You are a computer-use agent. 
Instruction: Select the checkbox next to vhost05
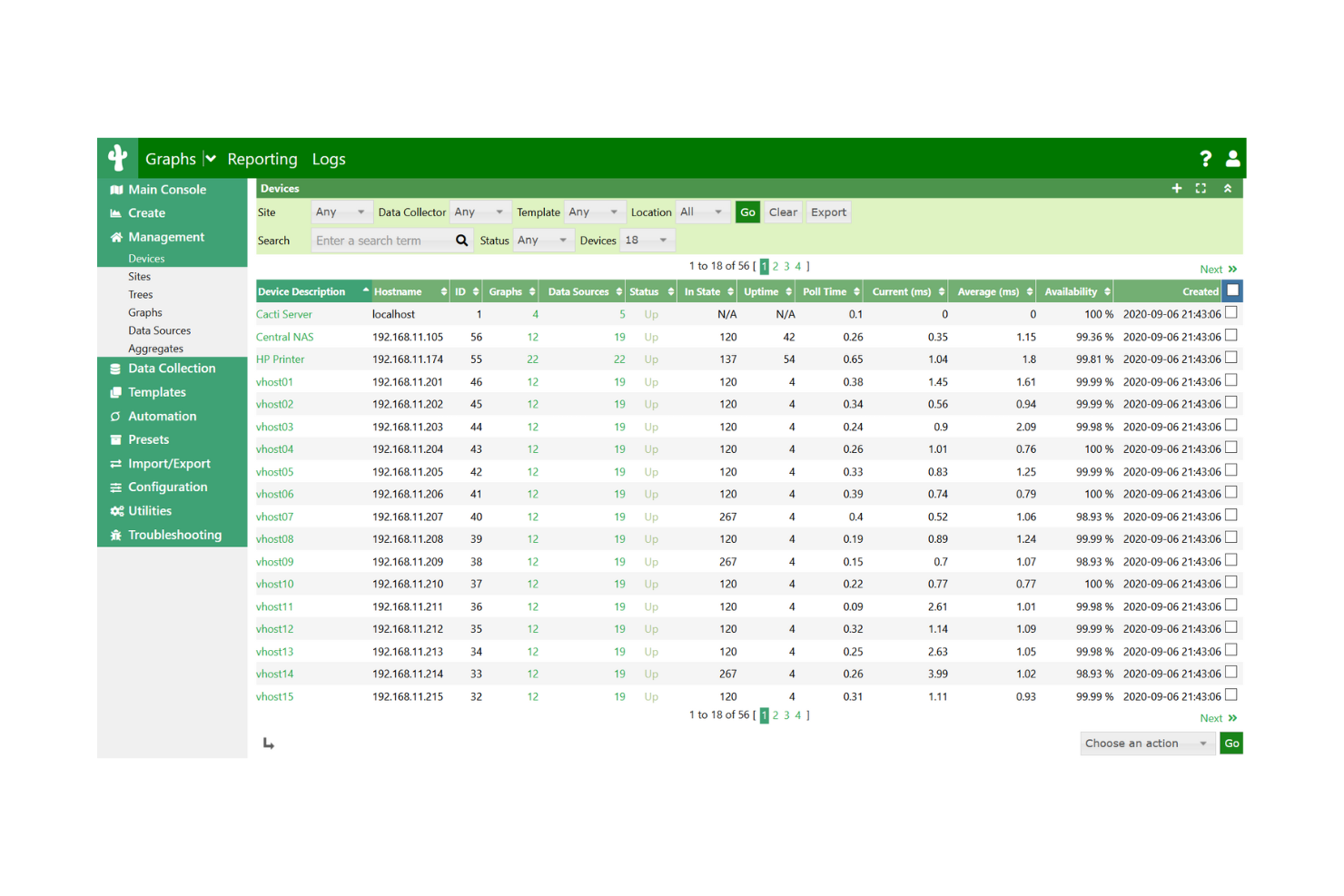[x=1230, y=469]
